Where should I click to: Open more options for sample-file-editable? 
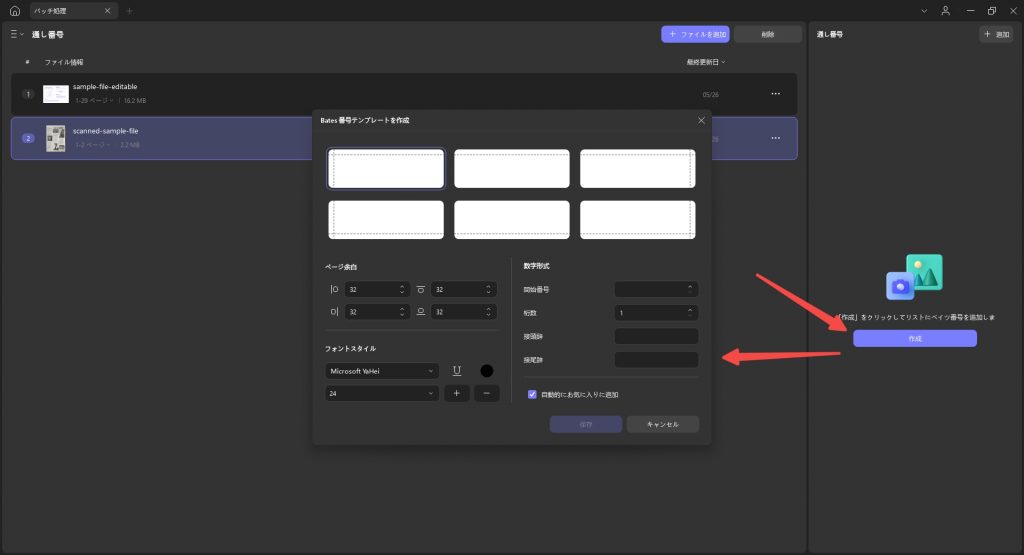tap(775, 94)
